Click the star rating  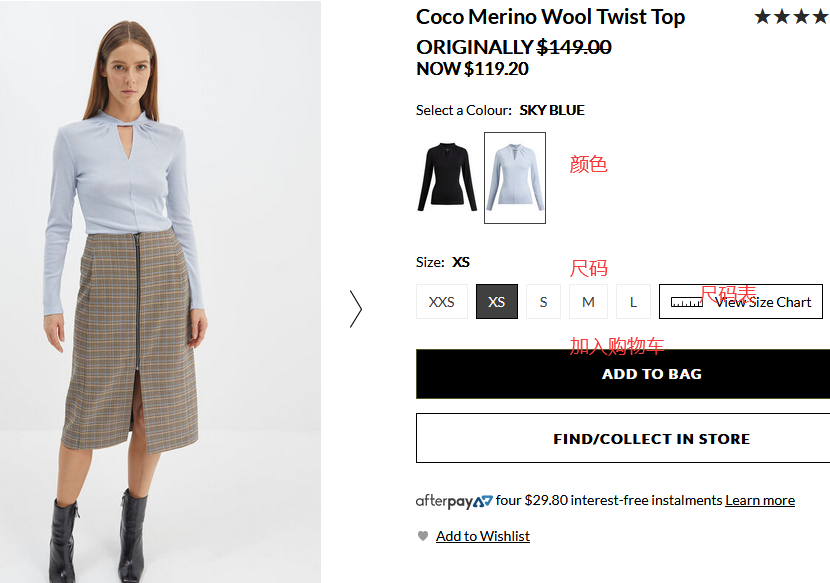click(791, 17)
